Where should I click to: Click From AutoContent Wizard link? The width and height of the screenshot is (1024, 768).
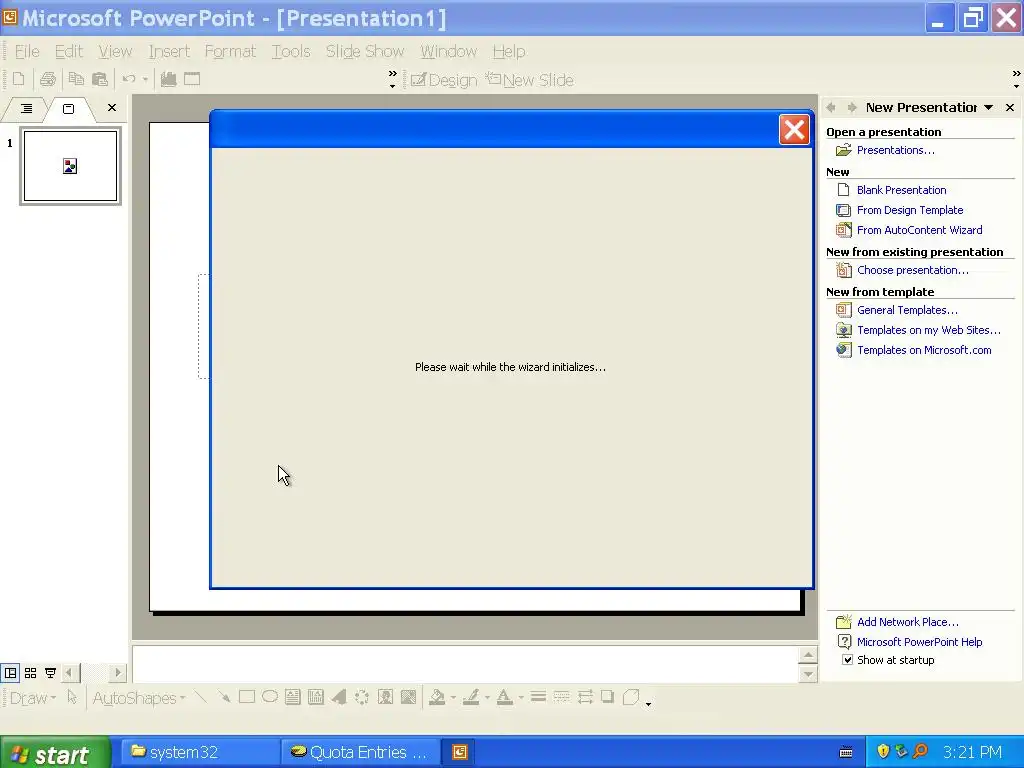(919, 230)
